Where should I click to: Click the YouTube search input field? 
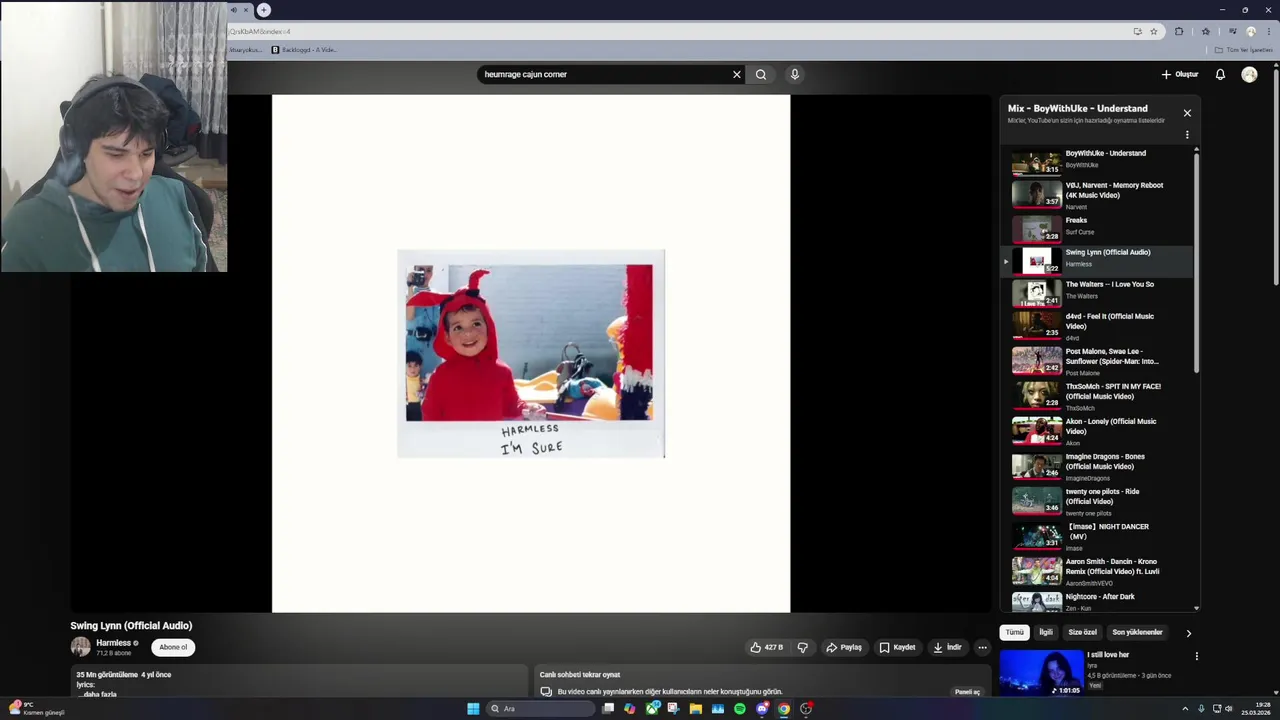point(604,74)
